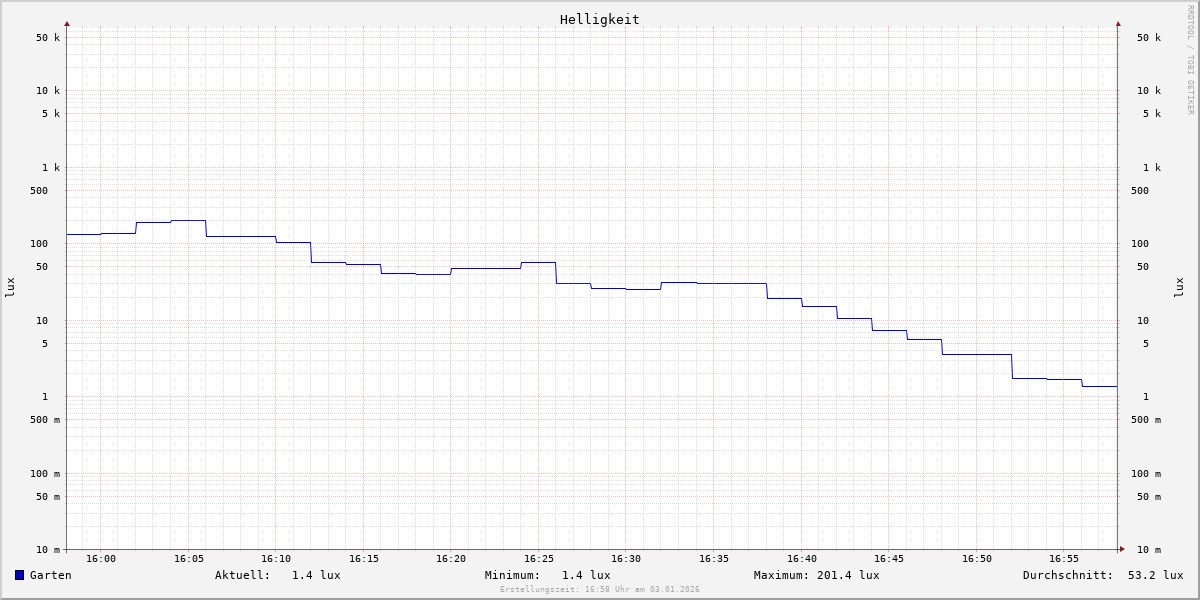Image resolution: width=1200 pixels, height=600 pixels.
Task: Select the "16:35" time axis label
Action: tap(714, 559)
